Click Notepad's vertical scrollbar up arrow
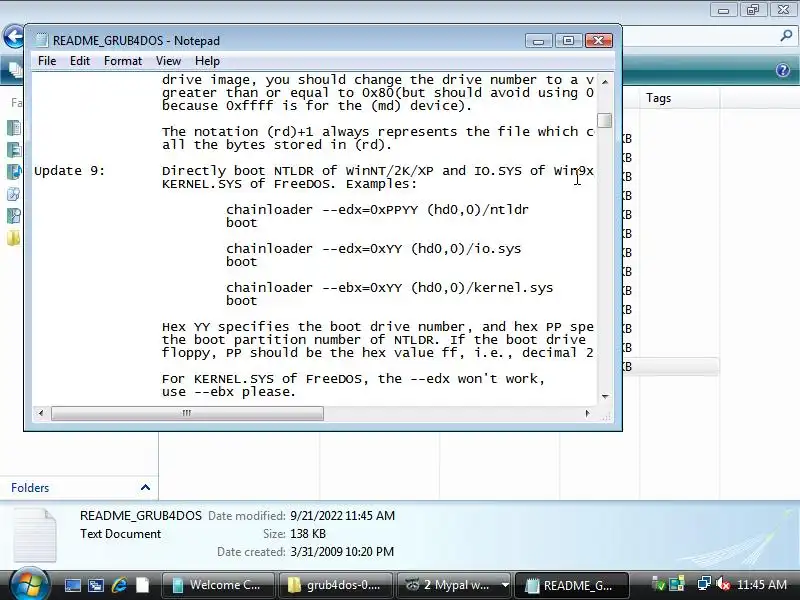The width and height of the screenshot is (800, 600). coord(605,82)
